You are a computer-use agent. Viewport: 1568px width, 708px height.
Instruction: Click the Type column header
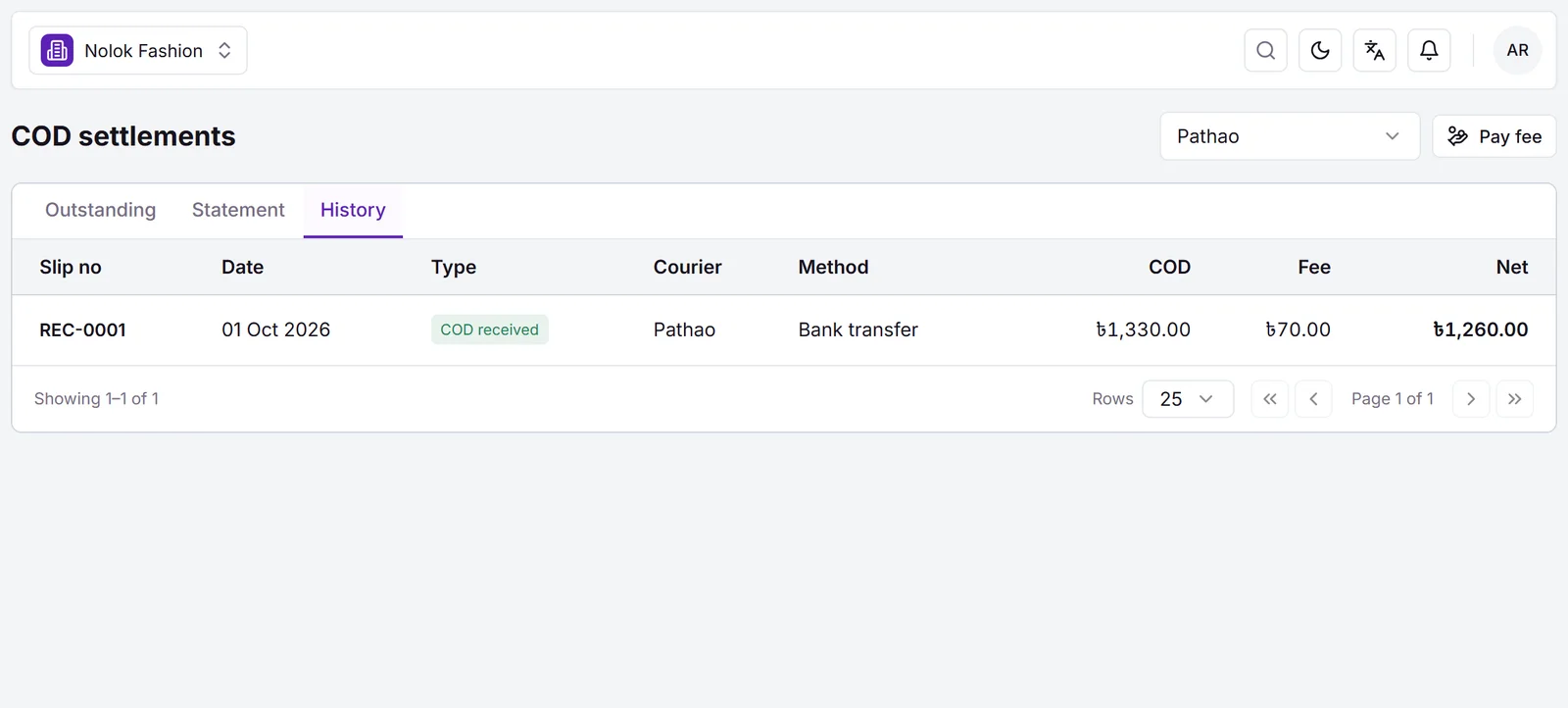coord(454,267)
